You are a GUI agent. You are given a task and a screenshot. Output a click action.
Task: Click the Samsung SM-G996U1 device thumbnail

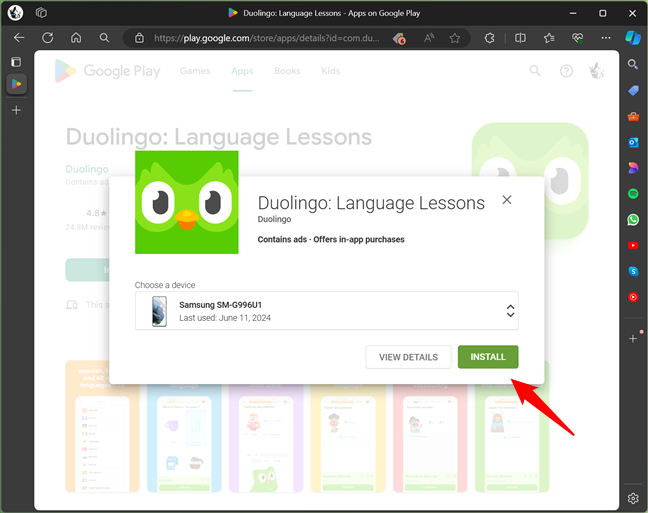[159, 311]
